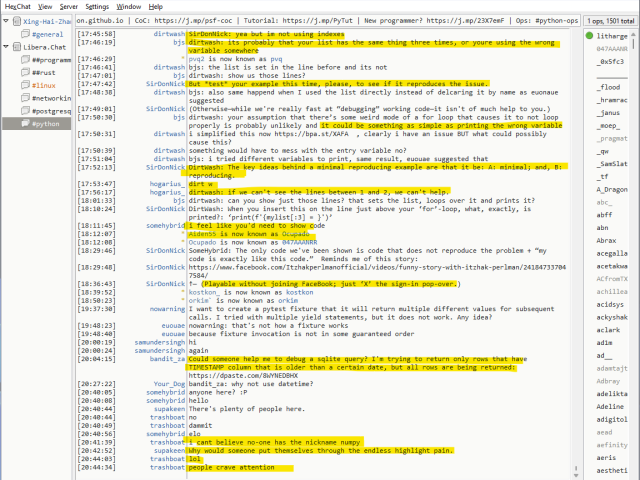Click the #postgresql channel icon

(25, 111)
